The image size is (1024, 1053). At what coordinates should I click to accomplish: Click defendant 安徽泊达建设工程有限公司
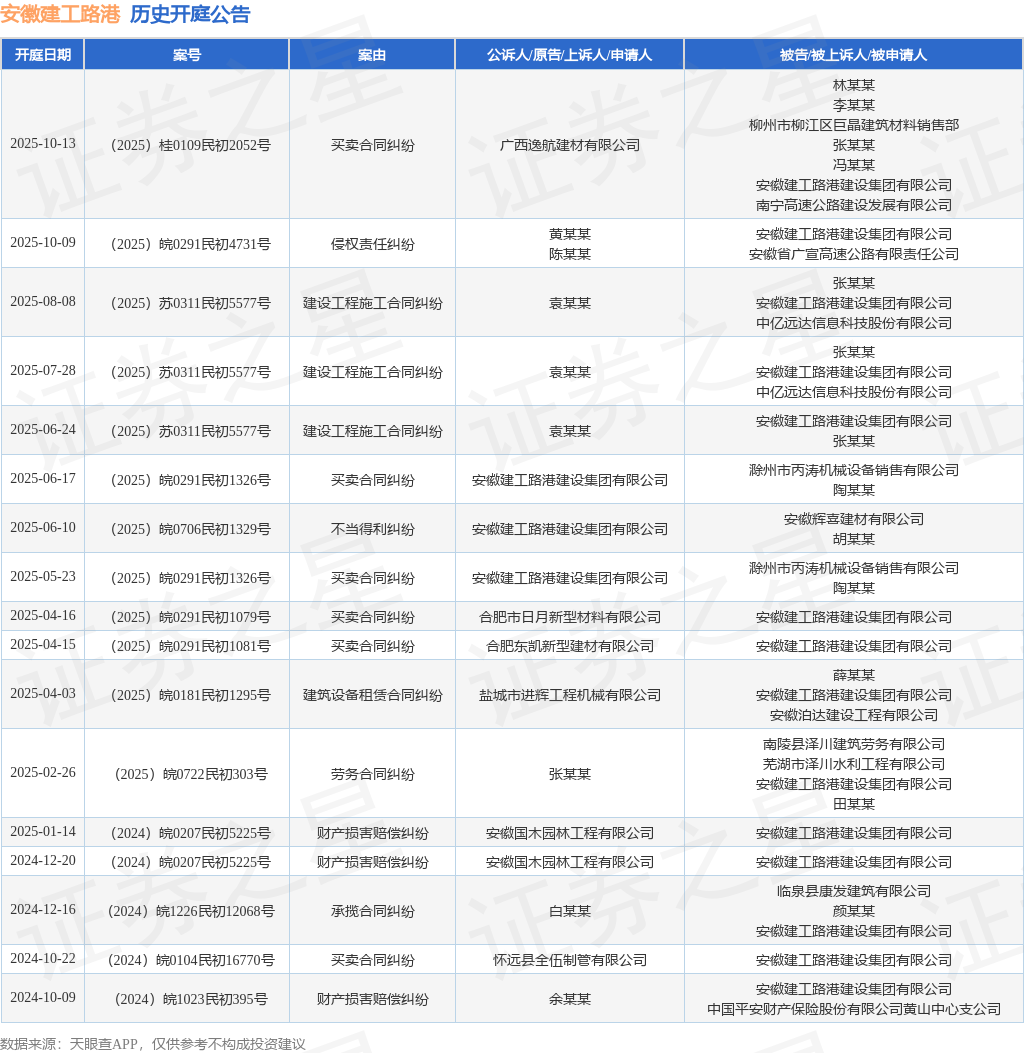(x=853, y=715)
